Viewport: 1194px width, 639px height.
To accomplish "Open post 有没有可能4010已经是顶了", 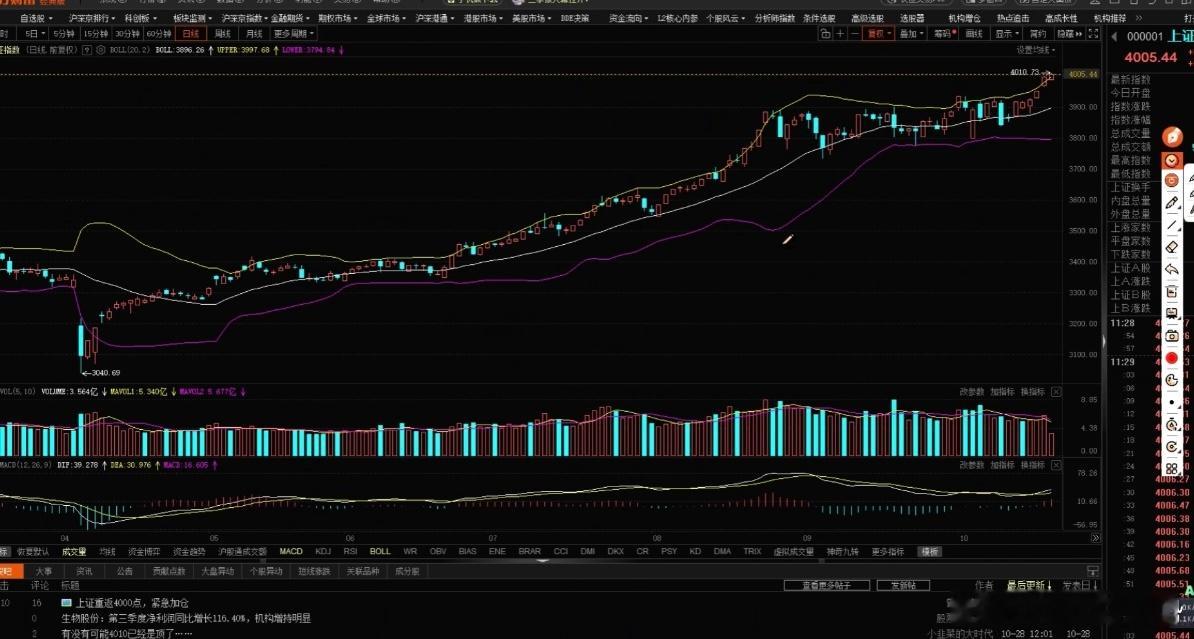I will (x=126, y=633).
